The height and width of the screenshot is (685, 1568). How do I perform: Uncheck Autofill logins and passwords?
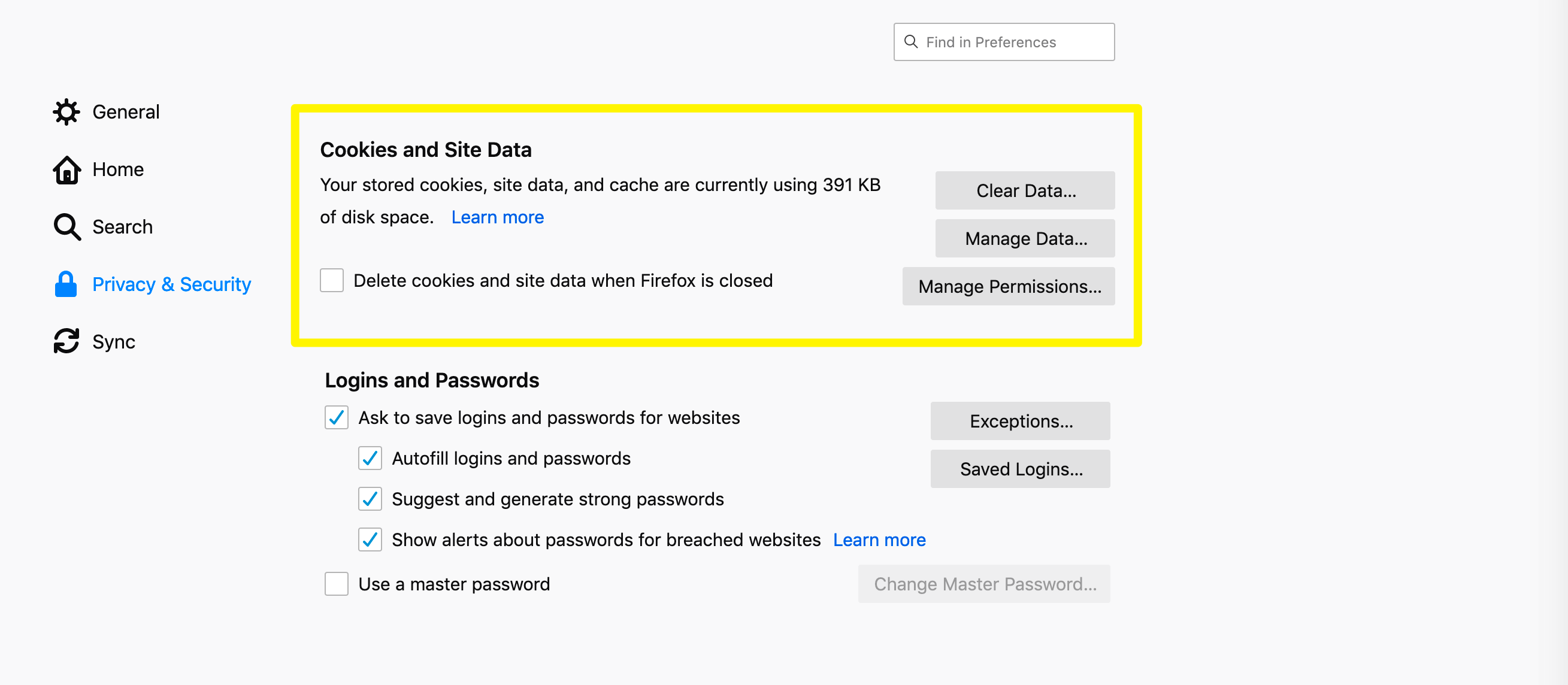point(370,459)
